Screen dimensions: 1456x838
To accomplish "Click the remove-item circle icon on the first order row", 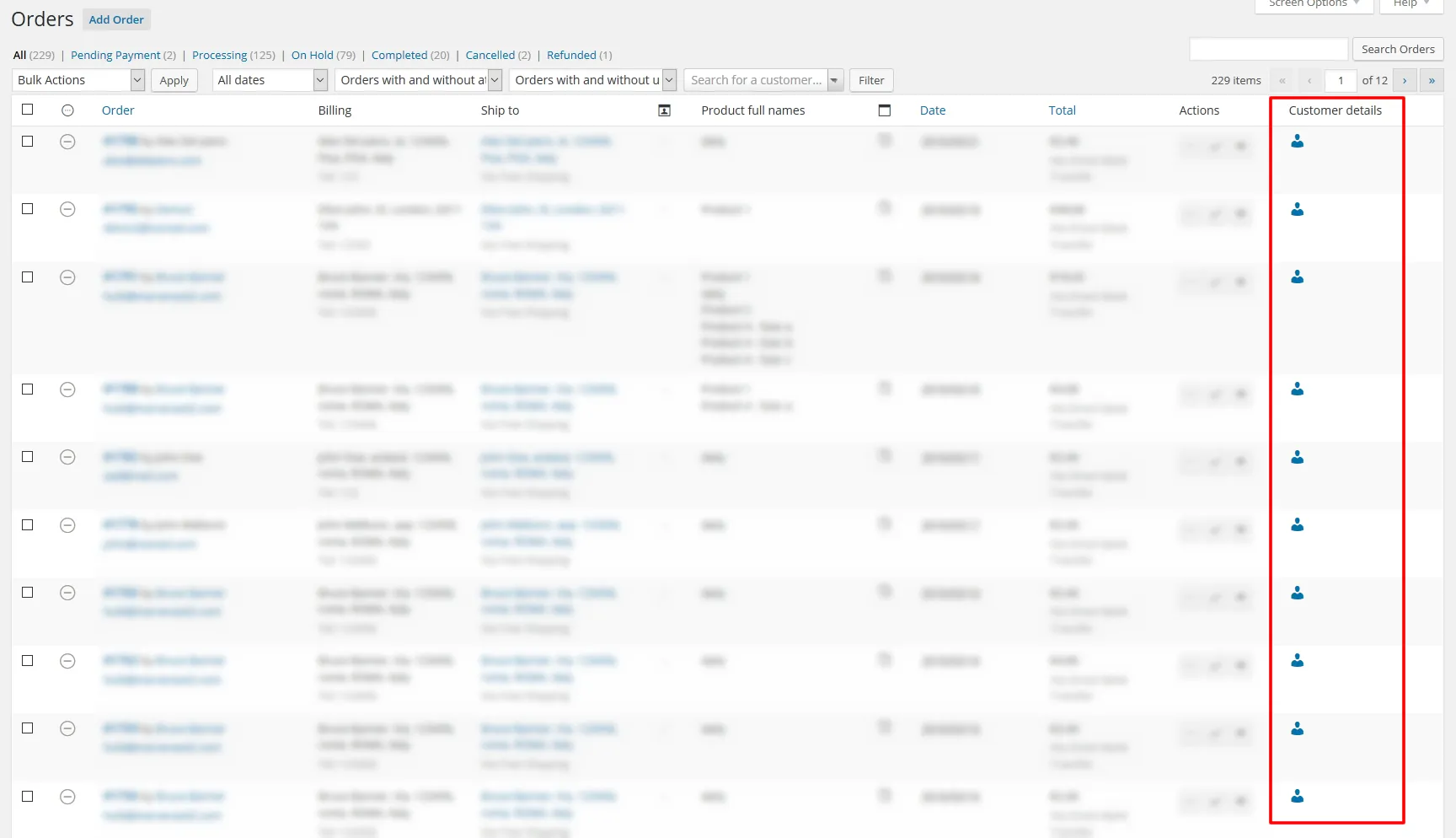I will coord(68,142).
